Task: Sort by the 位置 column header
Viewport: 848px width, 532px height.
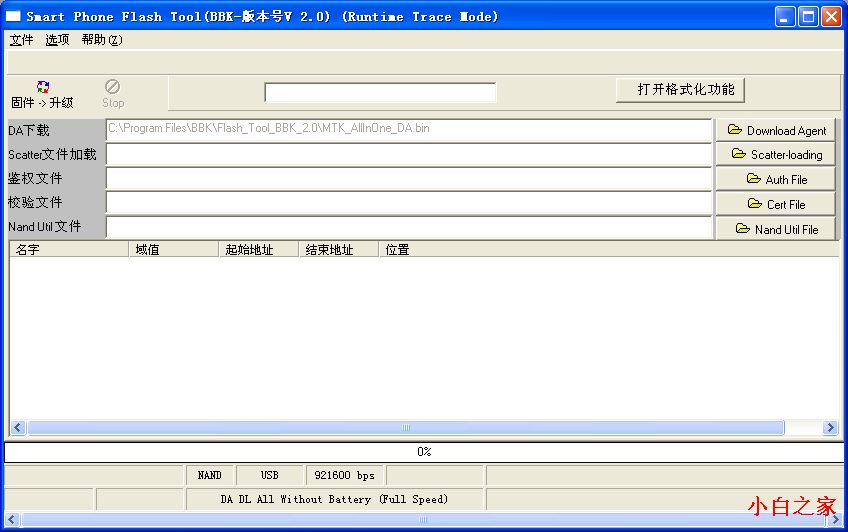Action: click(x=608, y=250)
